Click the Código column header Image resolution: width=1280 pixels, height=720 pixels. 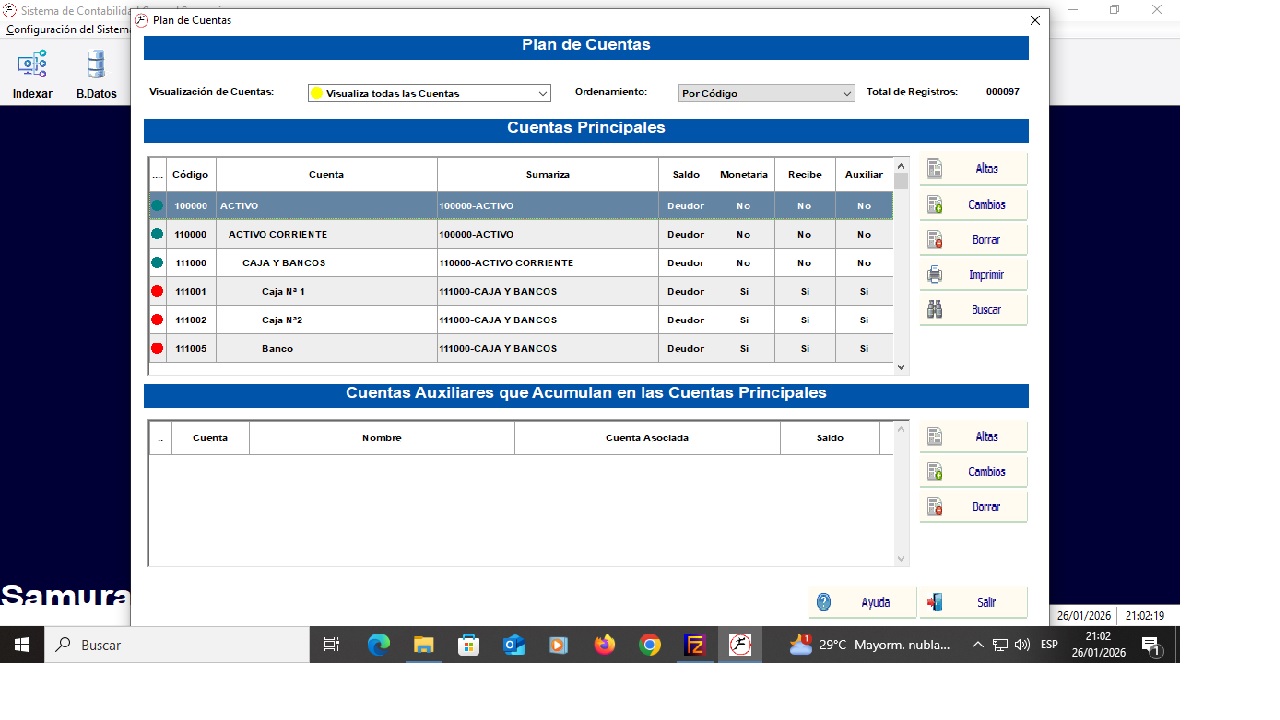click(x=190, y=175)
